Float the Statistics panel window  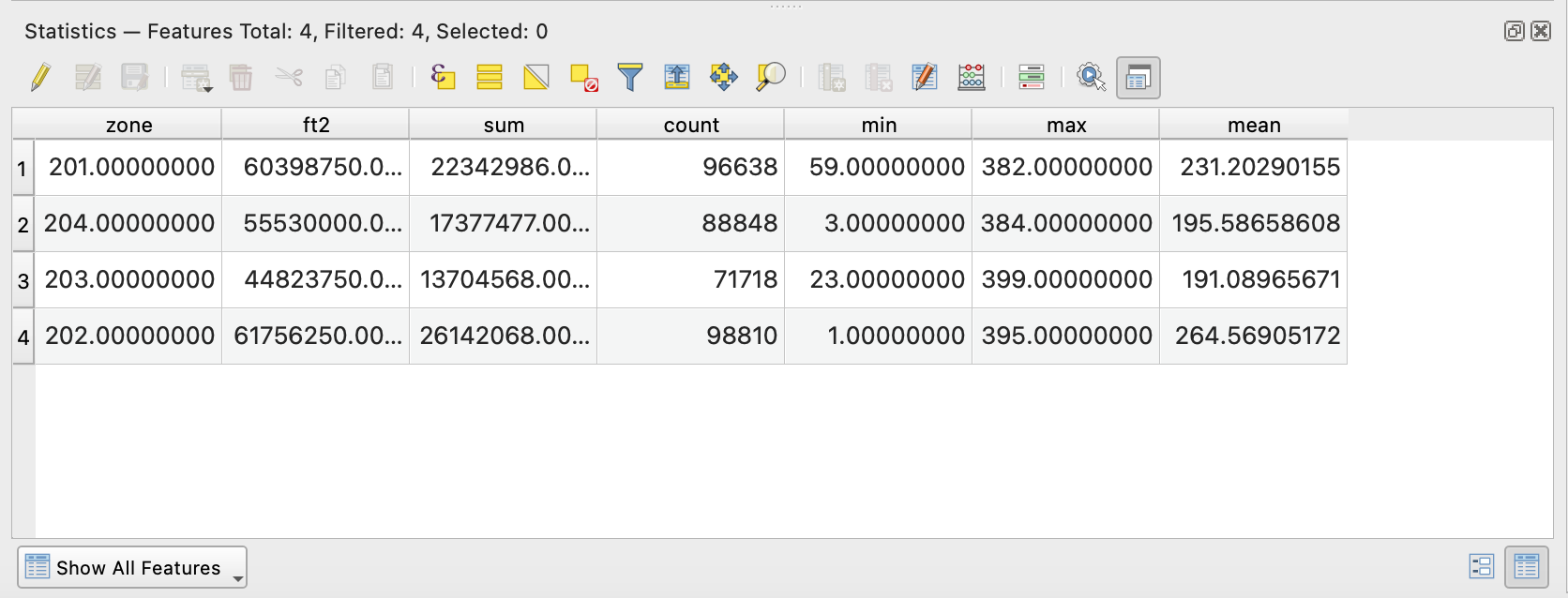tap(1514, 31)
